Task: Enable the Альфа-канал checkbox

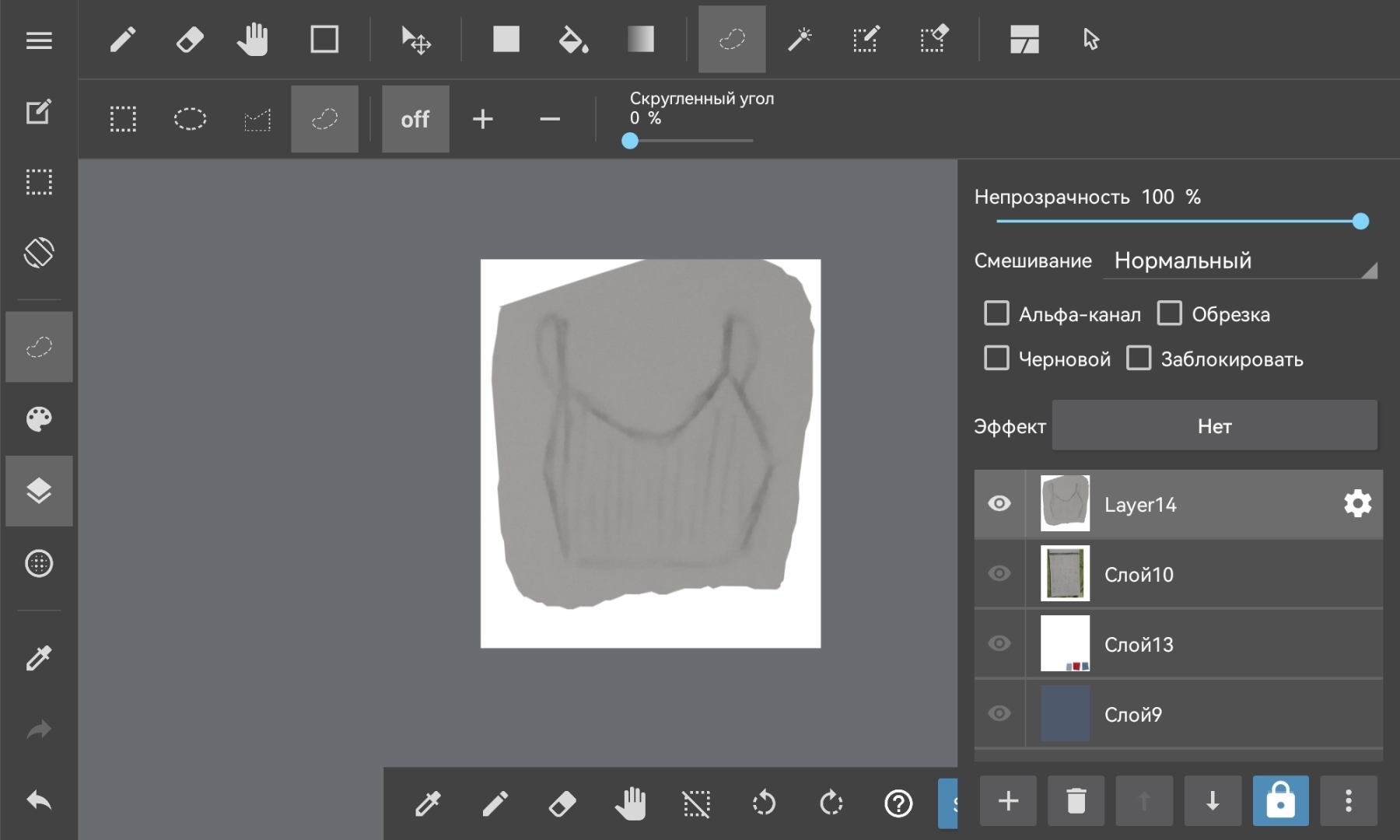Action: pyautogui.click(x=996, y=313)
